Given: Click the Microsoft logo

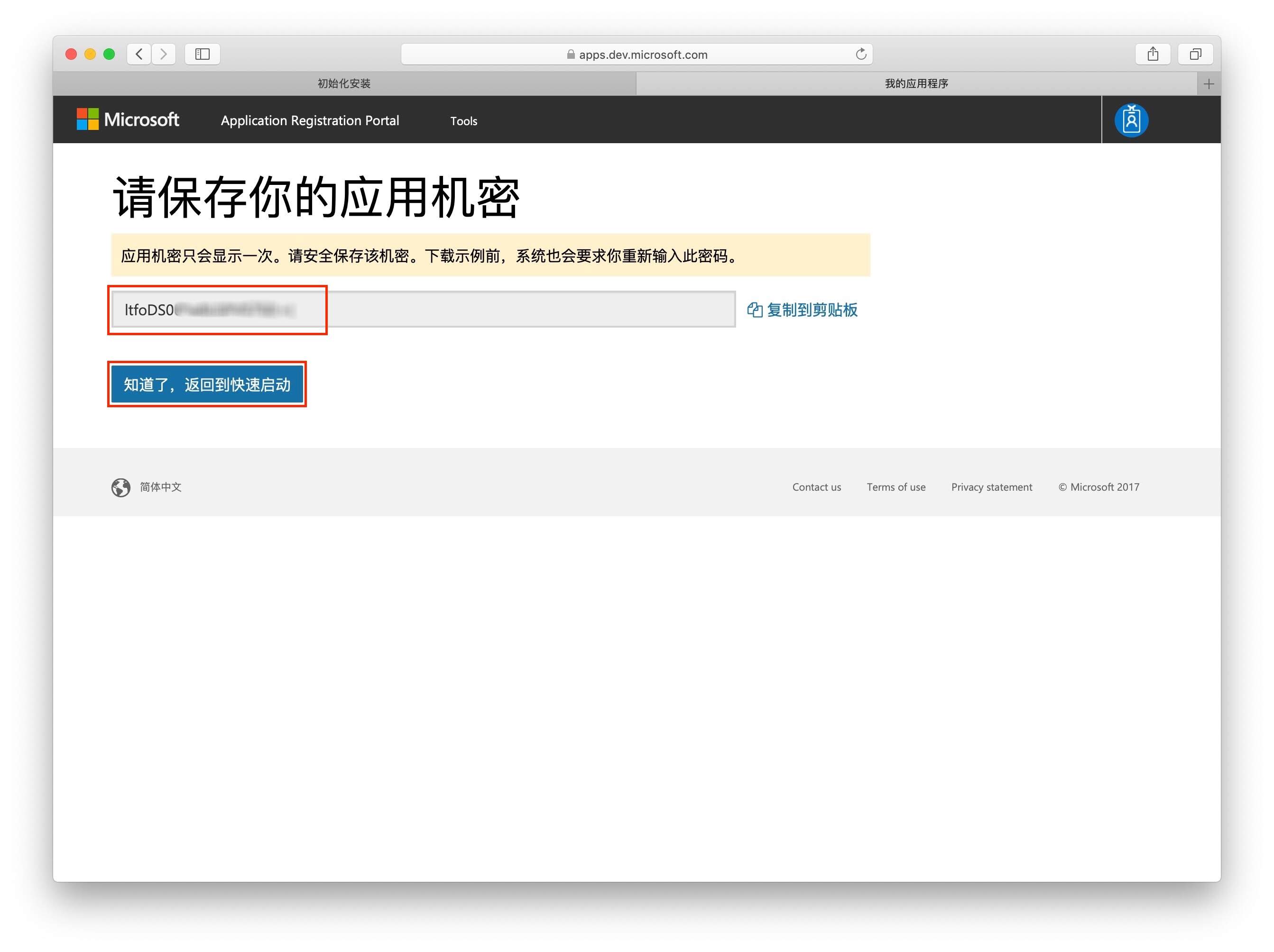Looking at the screenshot, I should 128,120.
